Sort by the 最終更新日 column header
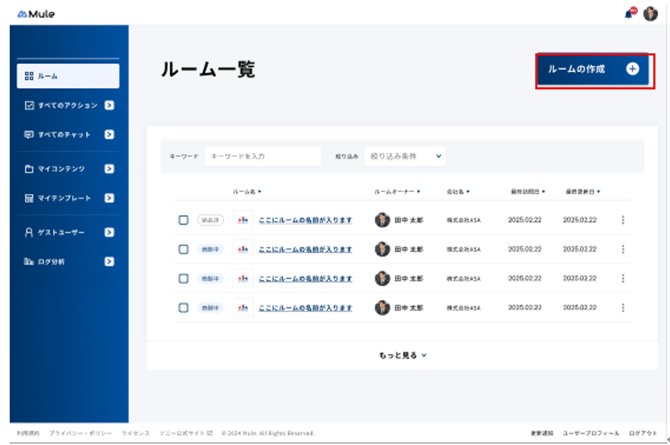This screenshot has width=670, height=445. (x=583, y=192)
